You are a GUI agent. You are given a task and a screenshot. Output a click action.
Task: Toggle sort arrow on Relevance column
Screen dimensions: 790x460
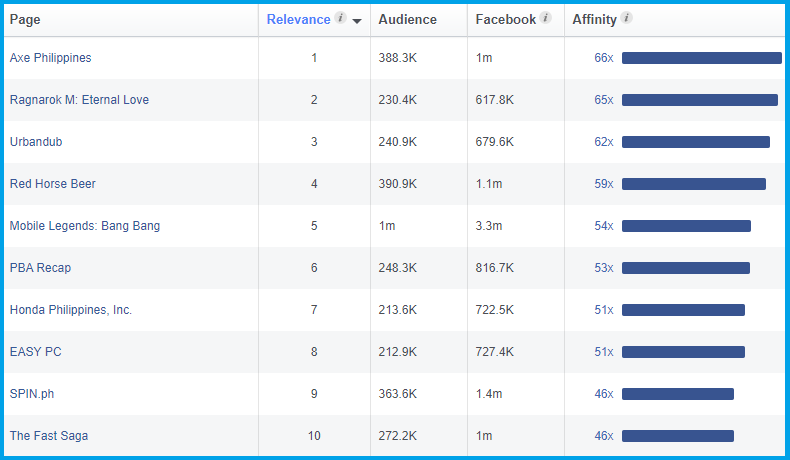coord(357,21)
